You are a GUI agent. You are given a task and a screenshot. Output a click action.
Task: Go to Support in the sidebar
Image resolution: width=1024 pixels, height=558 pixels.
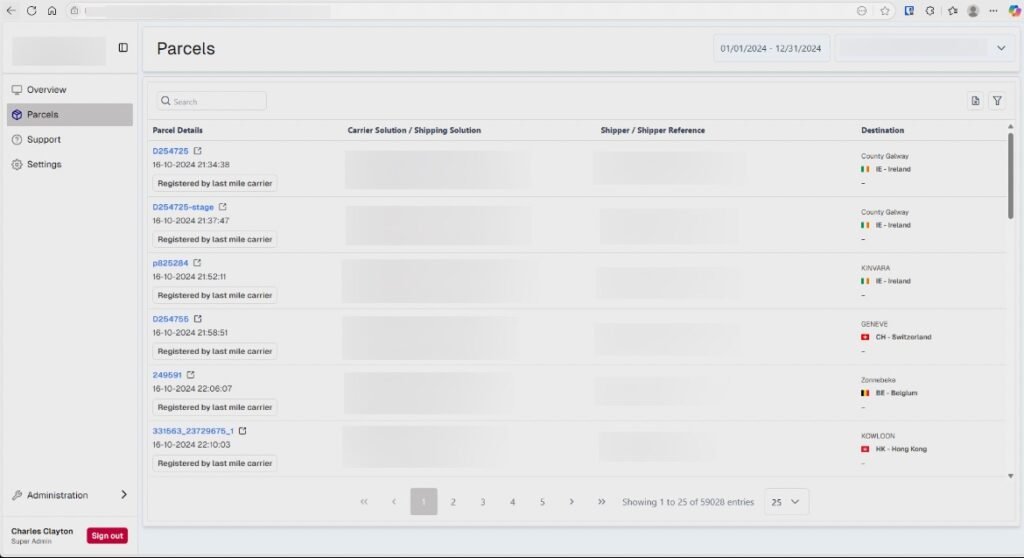43,140
